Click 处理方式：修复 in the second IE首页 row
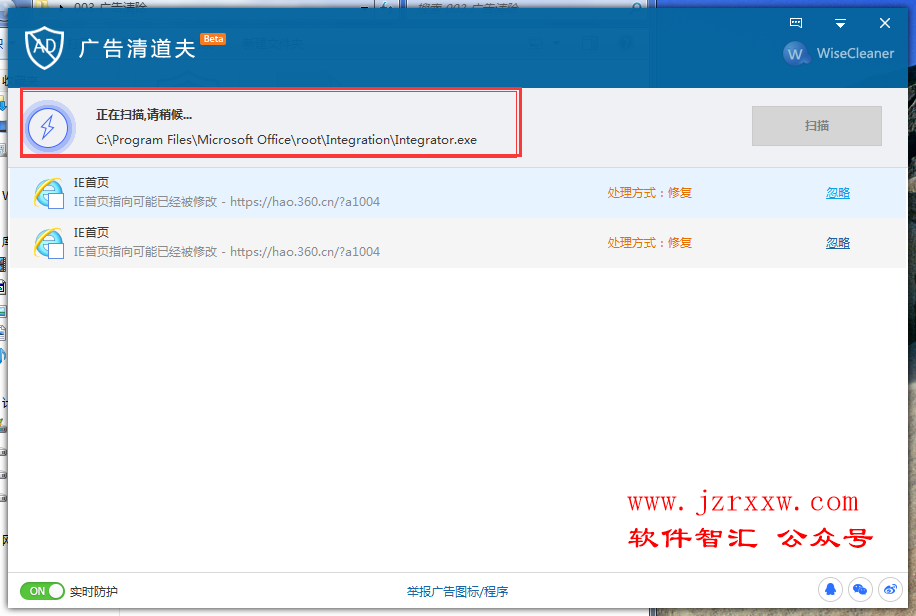 650,243
